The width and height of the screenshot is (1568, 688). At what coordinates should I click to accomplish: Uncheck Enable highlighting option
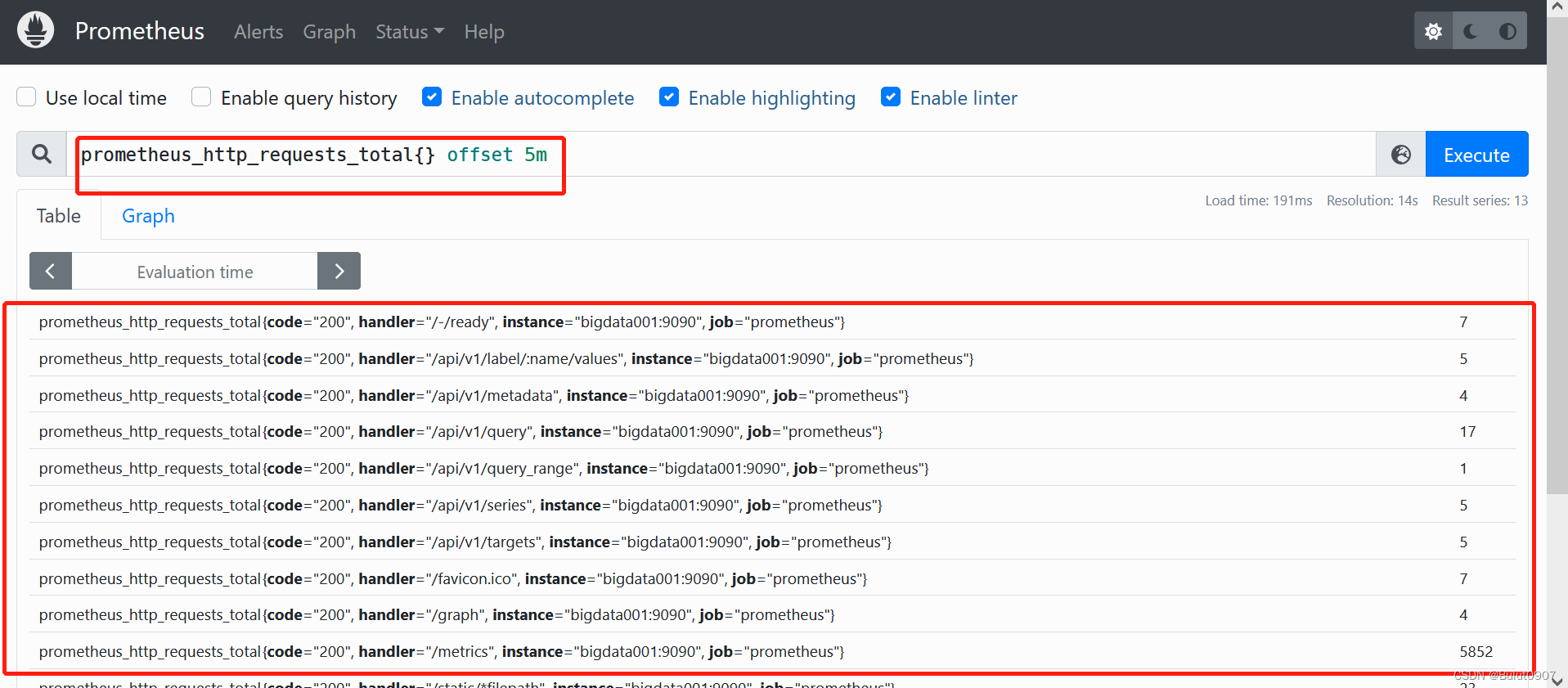(x=669, y=97)
